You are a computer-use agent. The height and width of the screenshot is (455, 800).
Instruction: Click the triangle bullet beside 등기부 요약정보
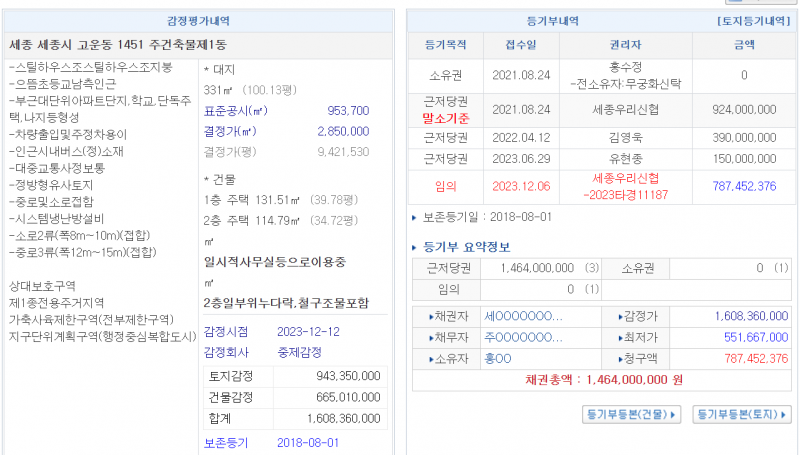[417, 248]
